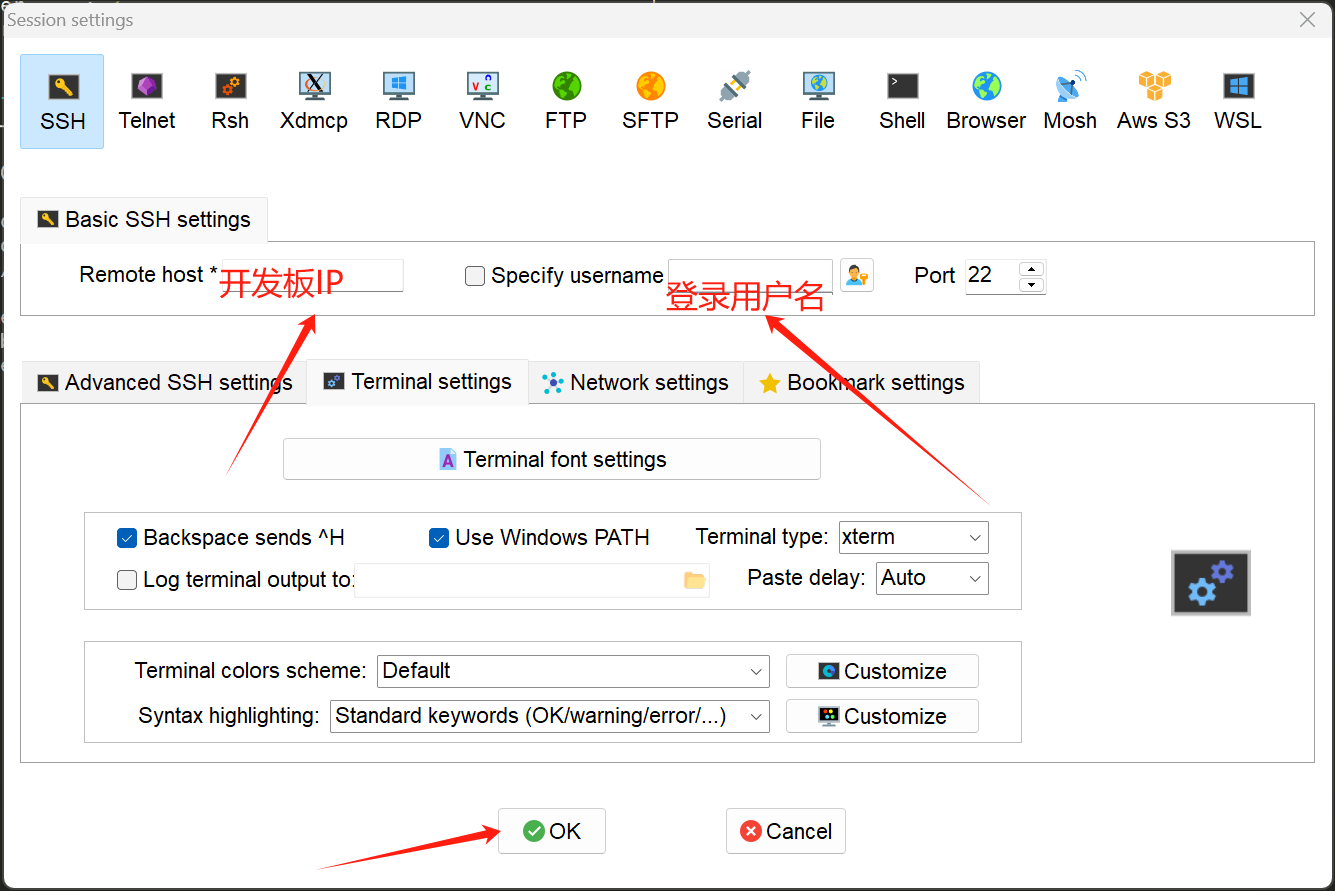Expand the Syntax highlighting dropdown
Image resolution: width=1335 pixels, height=891 pixels.
click(550, 716)
